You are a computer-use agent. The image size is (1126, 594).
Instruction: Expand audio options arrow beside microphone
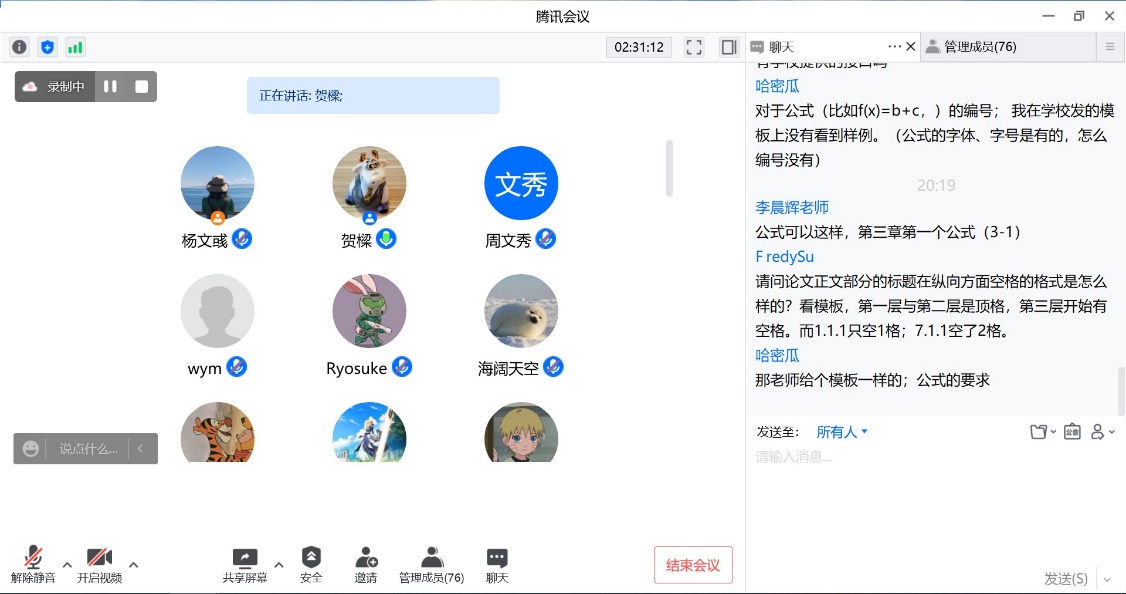67,565
